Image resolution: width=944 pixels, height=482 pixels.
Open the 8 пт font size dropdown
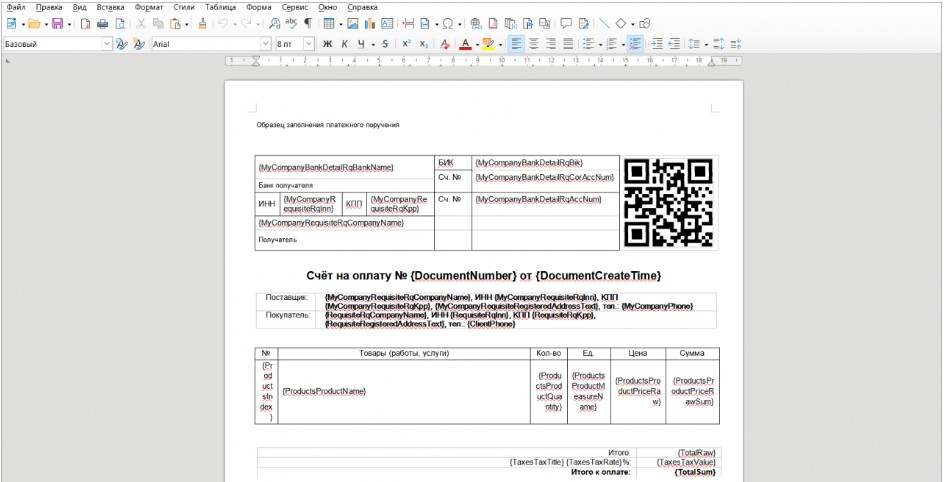(x=308, y=44)
